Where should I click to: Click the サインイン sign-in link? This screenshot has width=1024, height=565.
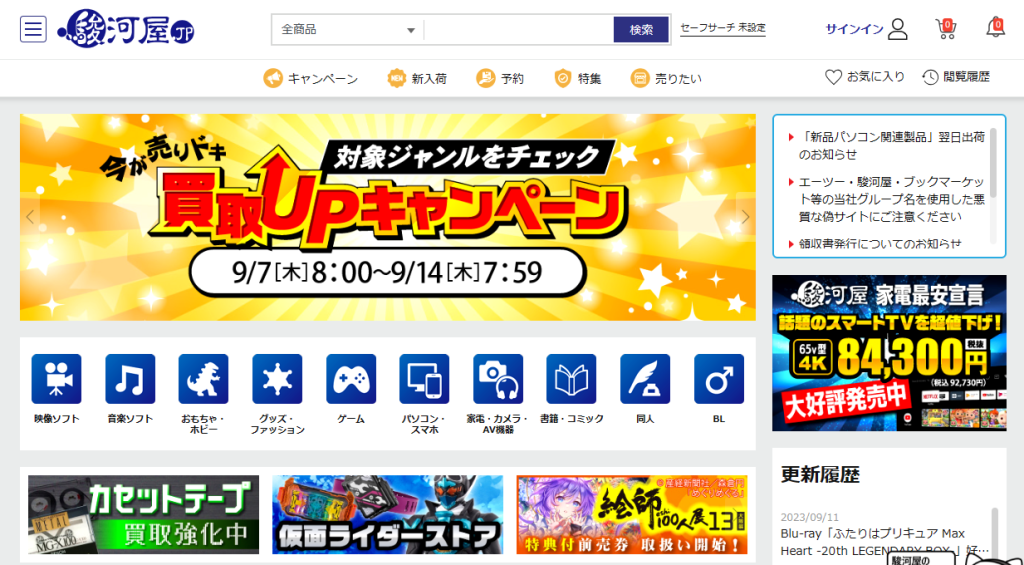tap(866, 29)
